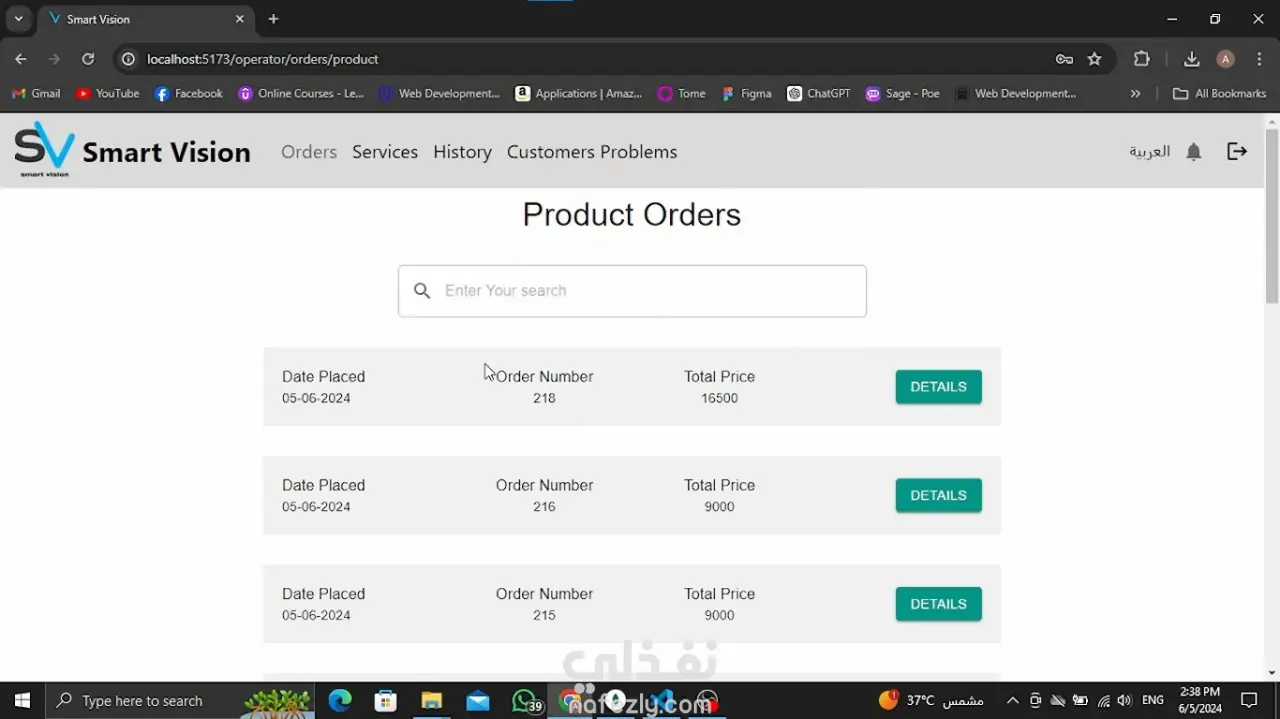The image size is (1280, 719).
Task: Open Chrome three-dot menu
Action: [x=1259, y=59]
